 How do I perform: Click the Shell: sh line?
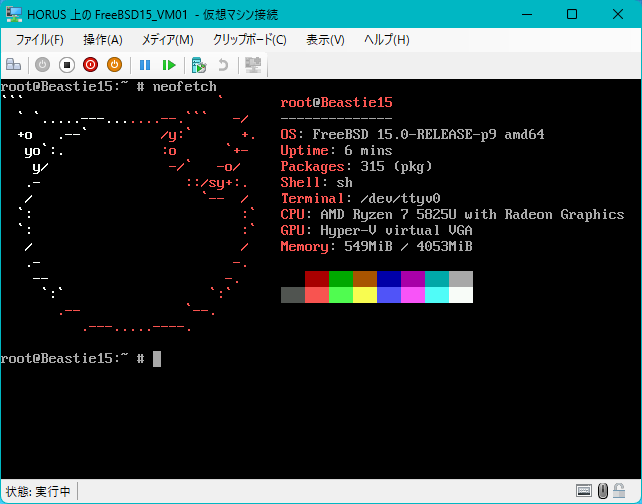316,183
